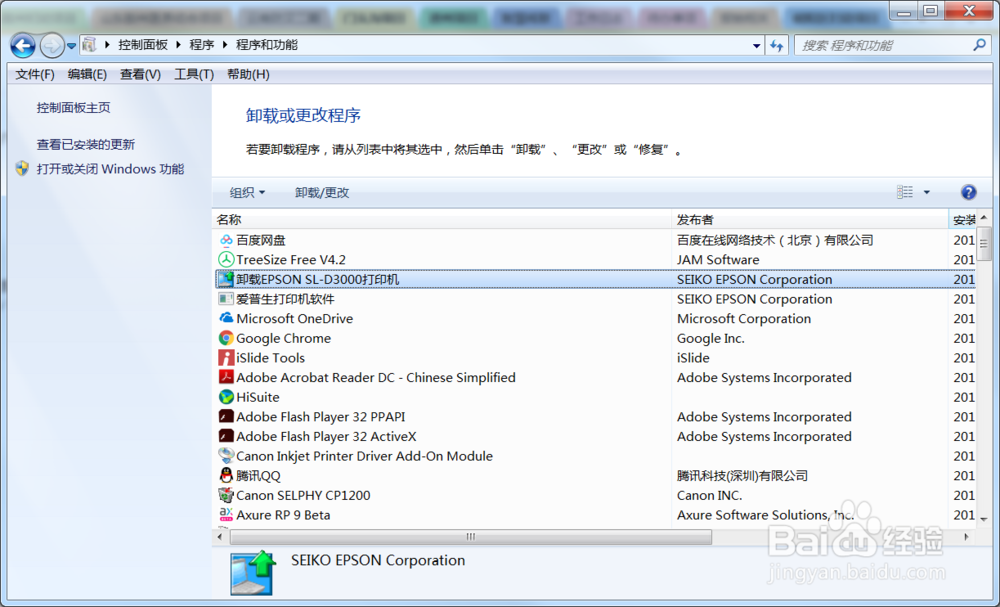The width and height of the screenshot is (1000, 607).
Task: Open the 帮助(H) menu
Action: tap(248, 75)
